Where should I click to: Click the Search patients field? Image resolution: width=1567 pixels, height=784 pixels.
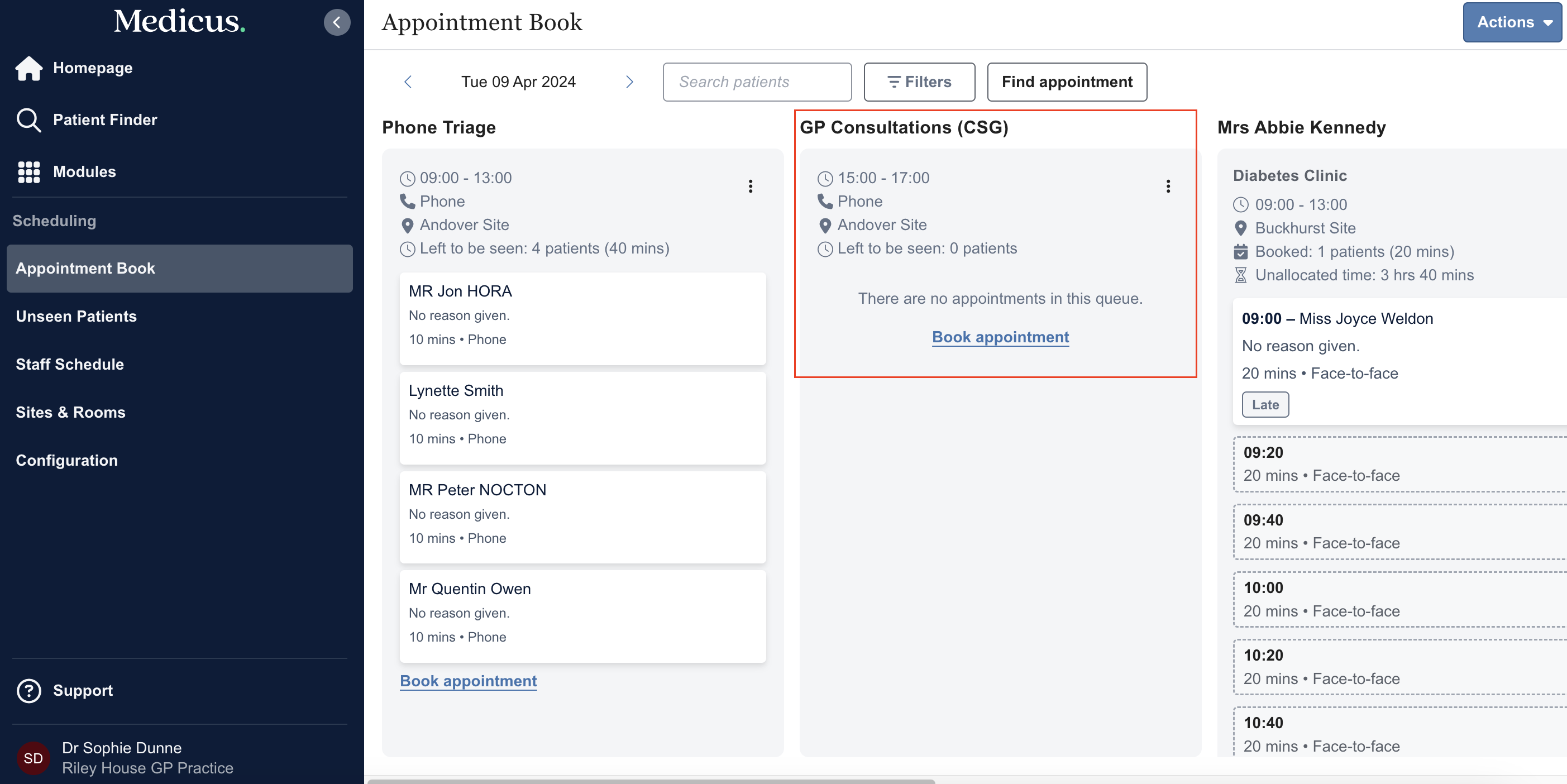pos(756,82)
